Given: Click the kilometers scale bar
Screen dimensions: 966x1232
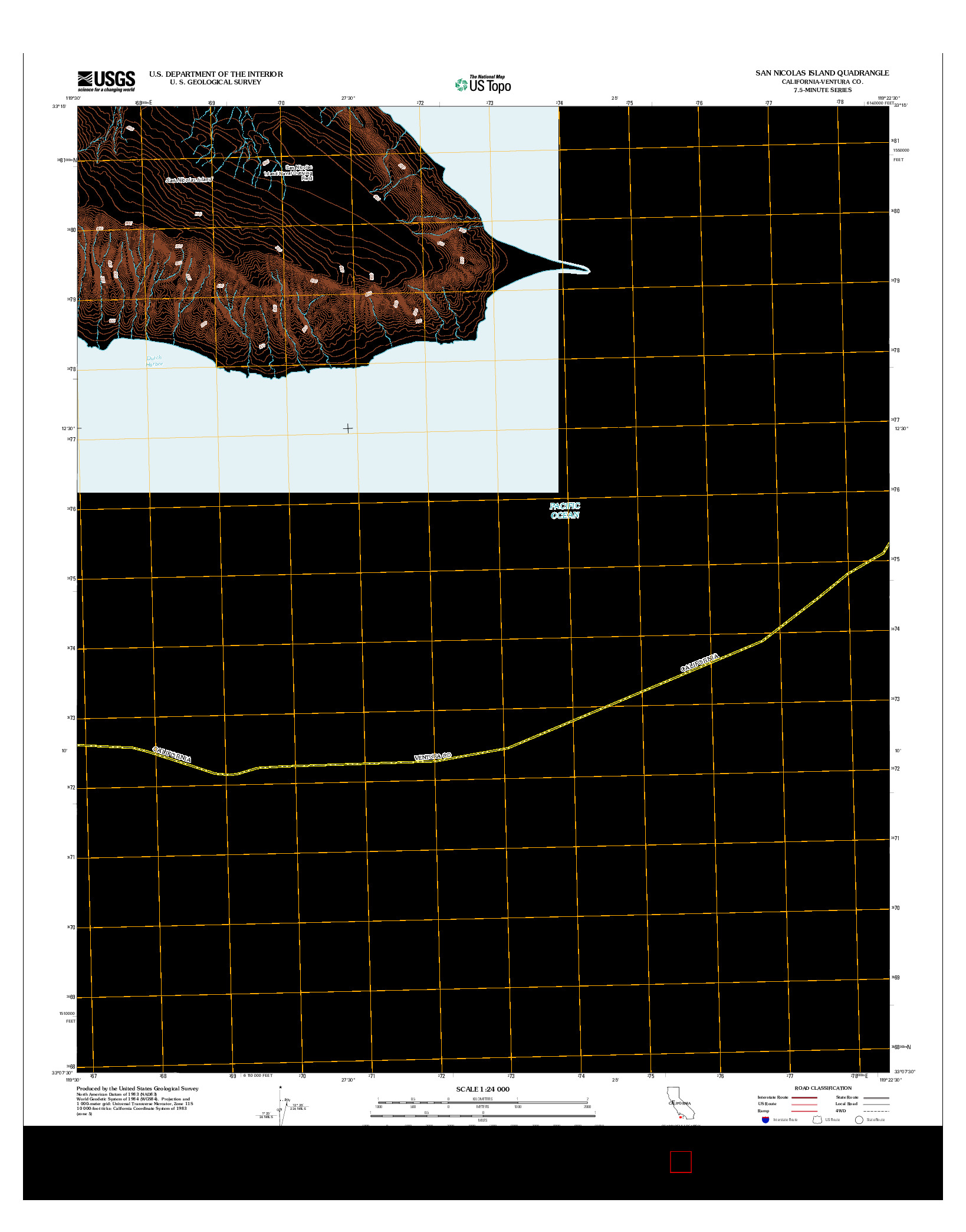Looking at the screenshot, I should click(482, 1102).
